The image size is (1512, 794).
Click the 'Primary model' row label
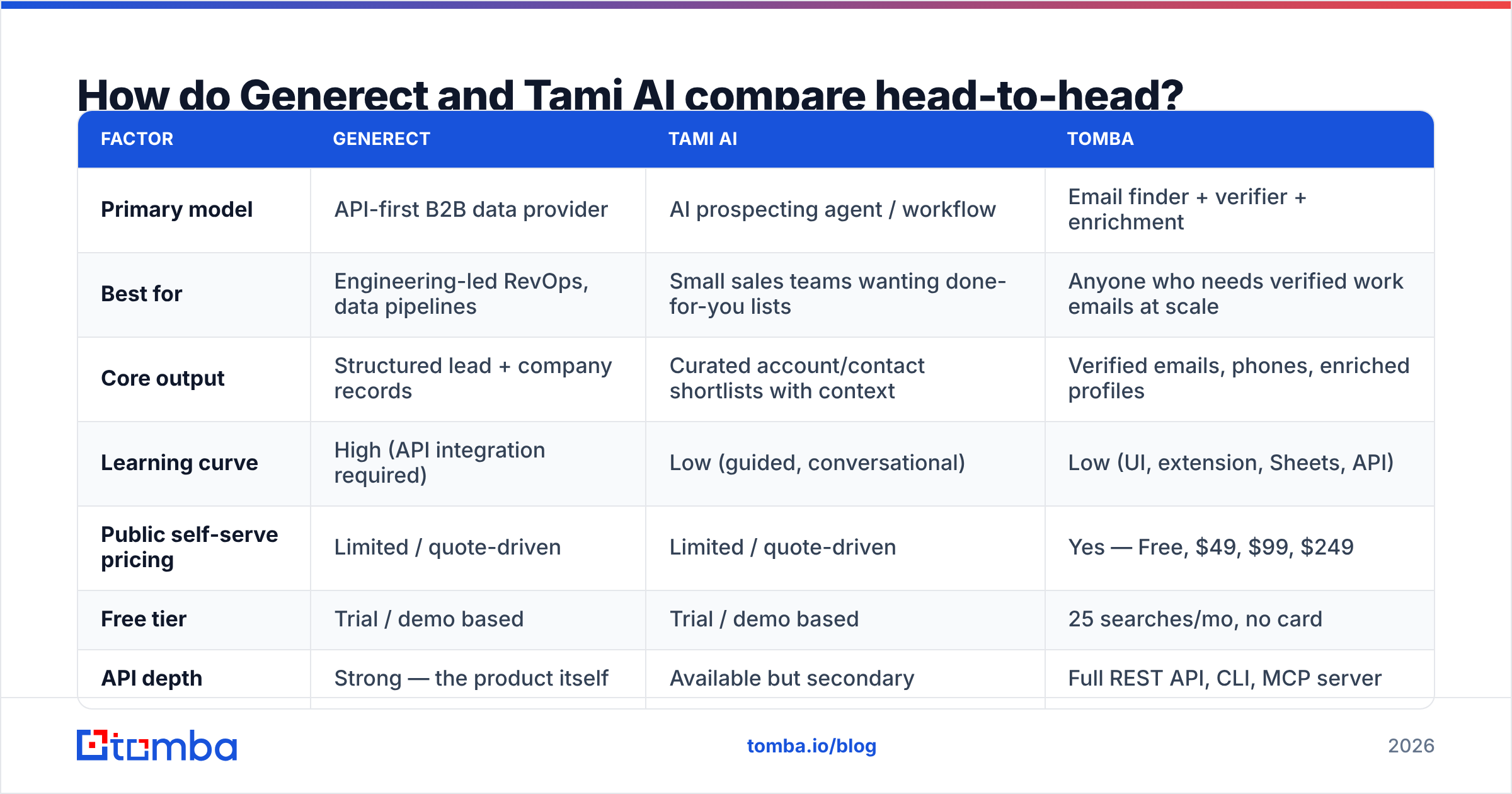(176, 209)
